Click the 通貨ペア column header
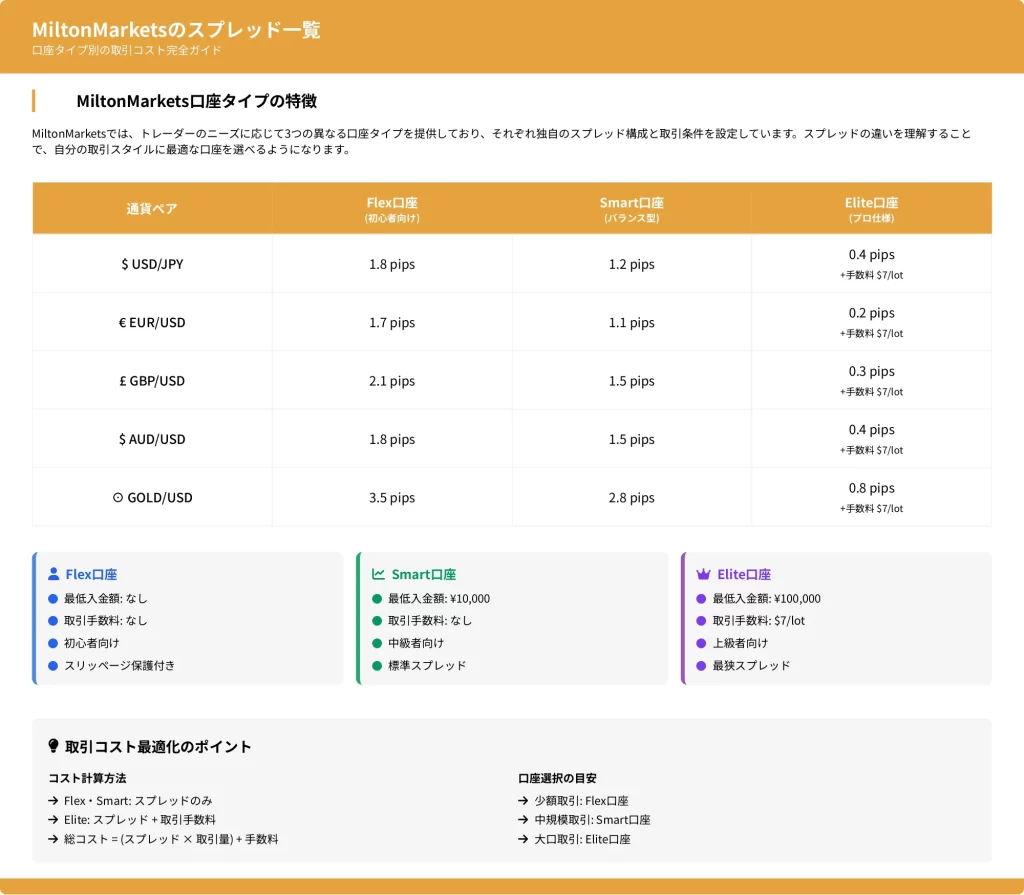Screen dimensions: 1024x895 tap(152, 209)
